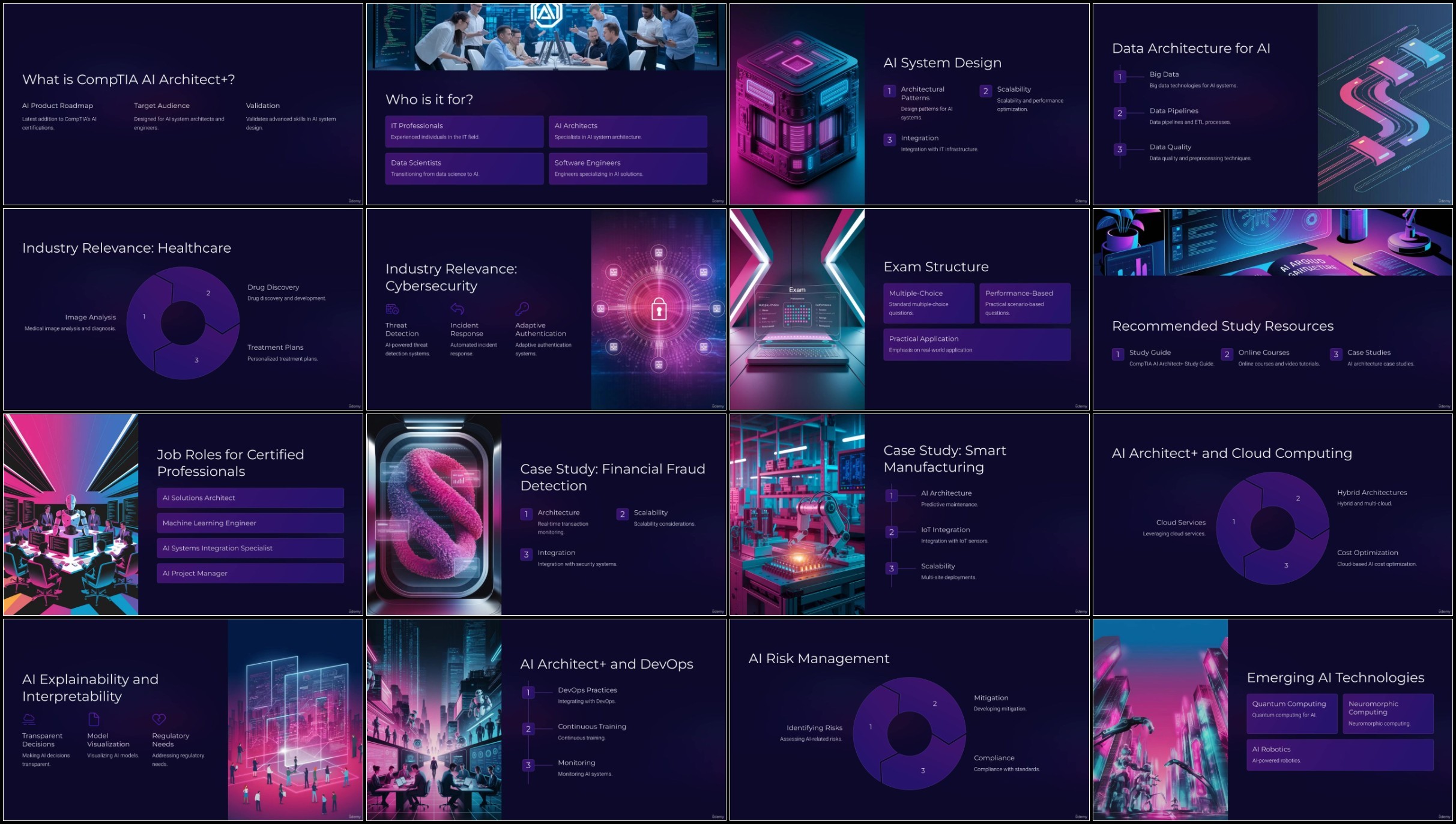
Task: Click number 2 badge beside Continuous Training
Action: (528, 729)
